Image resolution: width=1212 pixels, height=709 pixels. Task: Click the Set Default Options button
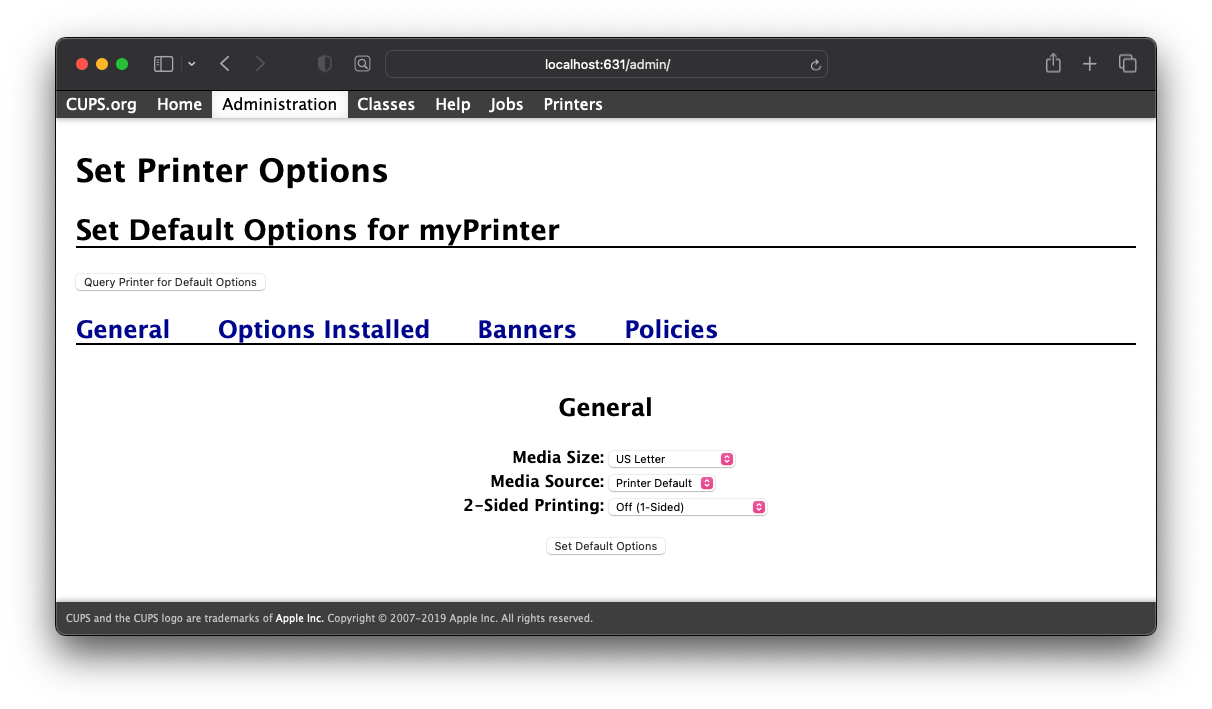coord(606,546)
